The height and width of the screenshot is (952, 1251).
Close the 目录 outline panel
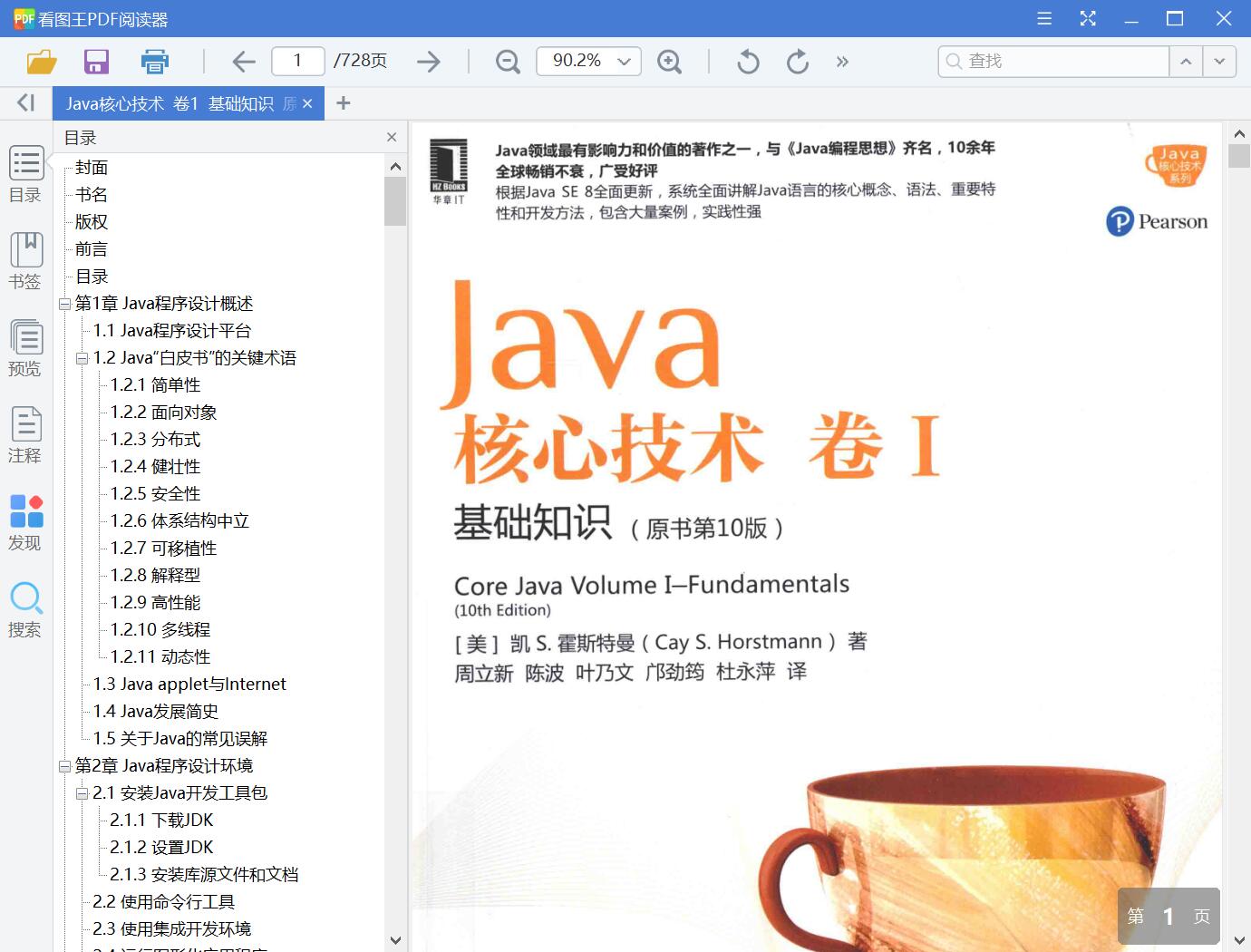tap(392, 138)
